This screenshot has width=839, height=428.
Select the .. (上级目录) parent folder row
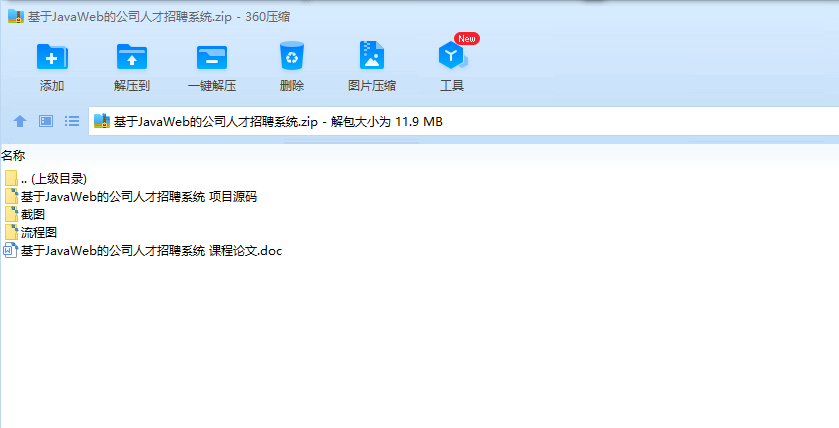click(46, 179)
